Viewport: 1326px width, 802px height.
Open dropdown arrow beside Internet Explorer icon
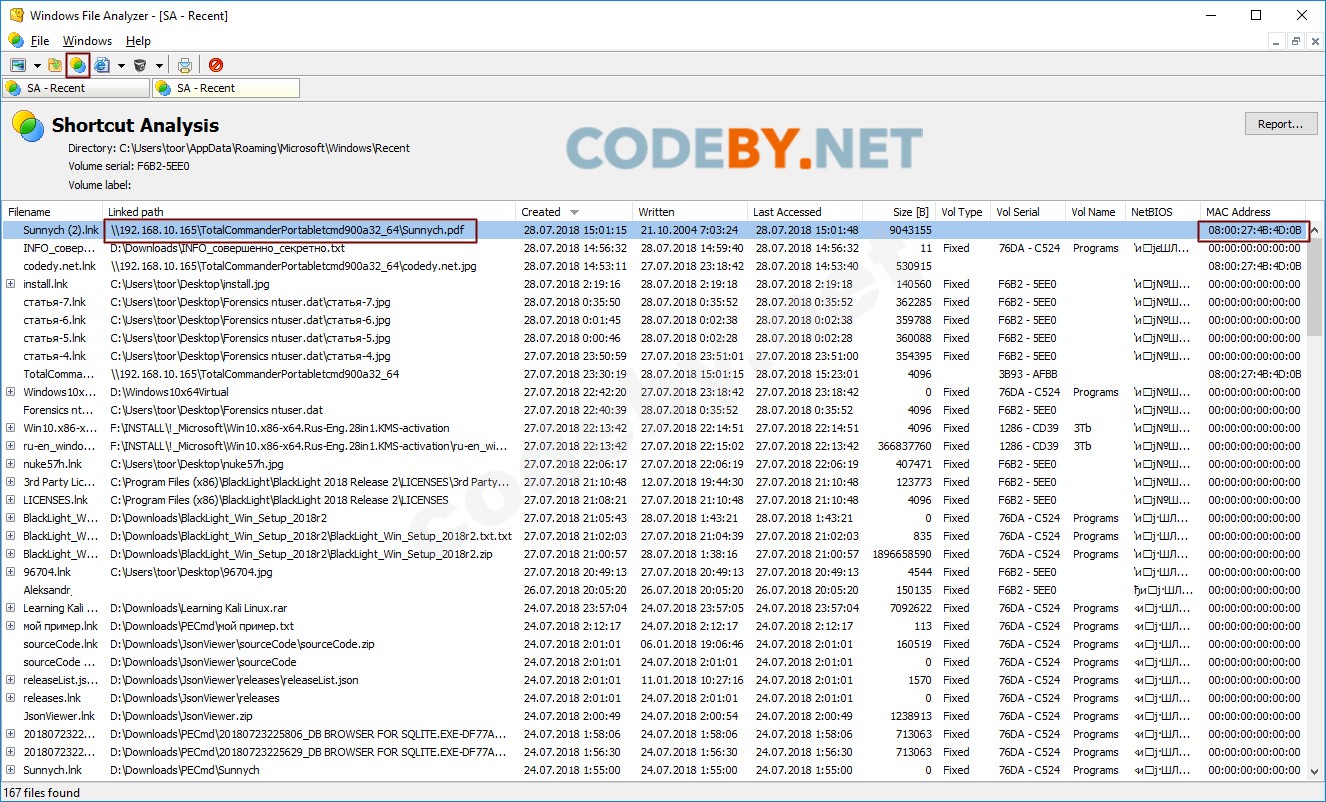[121, 66]
